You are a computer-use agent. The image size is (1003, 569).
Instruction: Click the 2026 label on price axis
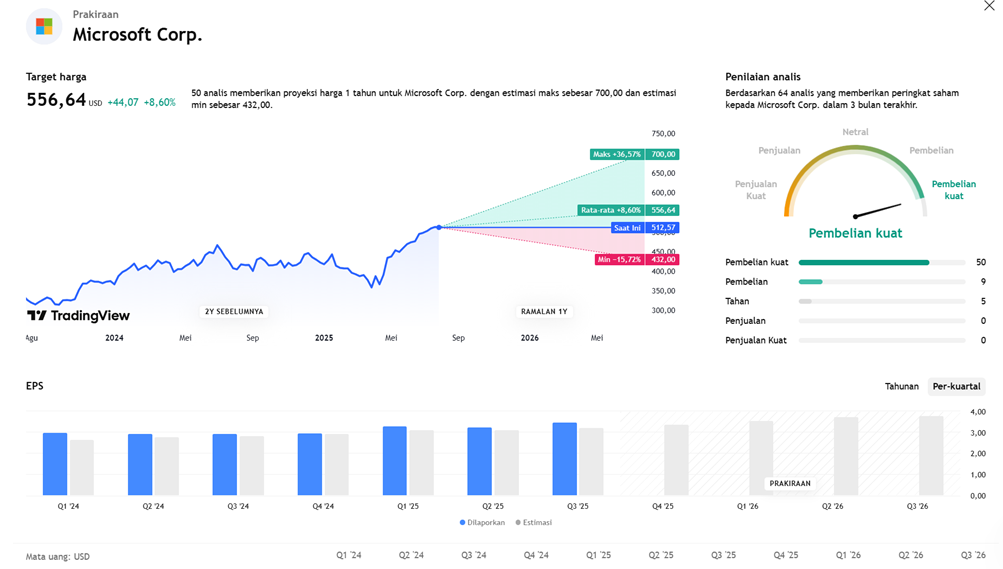coord(530,338)
